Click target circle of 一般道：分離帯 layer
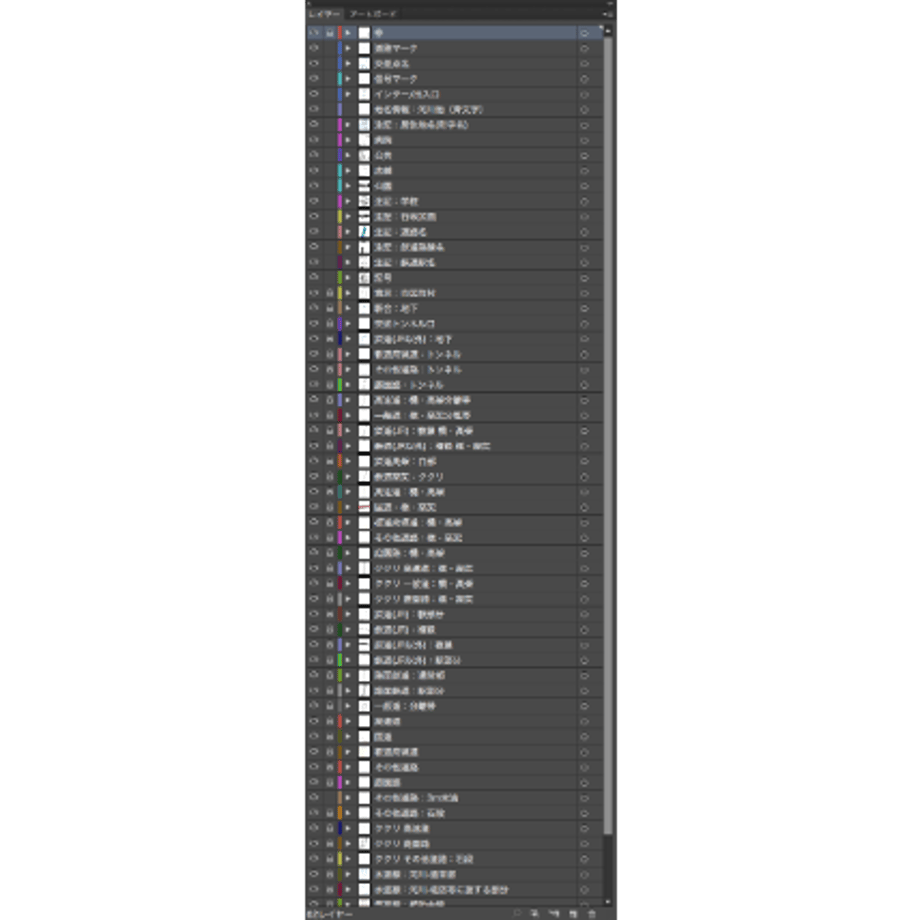This screenshot has width=920, height=920. pyautogui.click(x=584, y=706)
